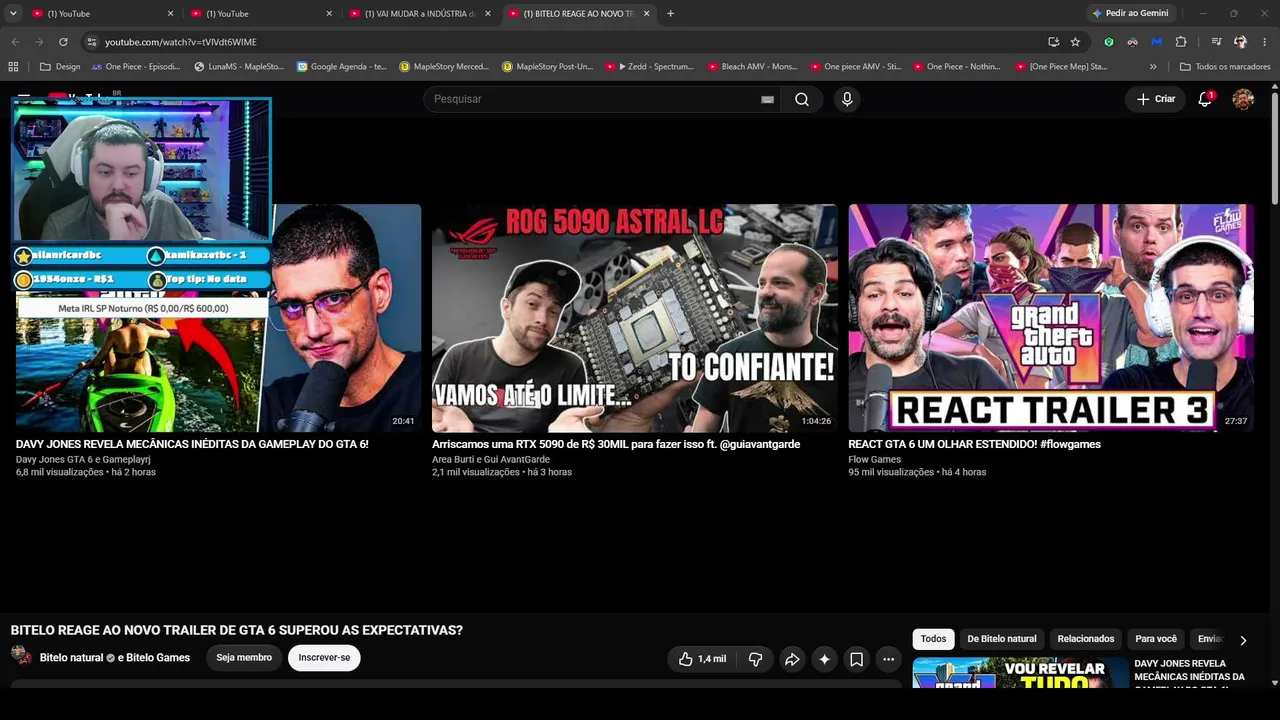The height and width of the screenshot is (720, 1280).
Task: Open title 'DAVY JONES REVELA MECÂNICAS INÉDITAS DA GAMEPLAY'
Action: (x=192, y=444)
